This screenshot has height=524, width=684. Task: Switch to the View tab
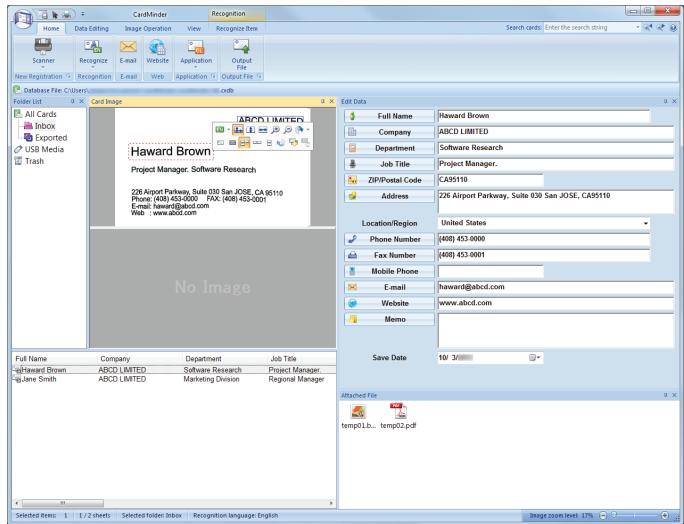pos(194,28)
